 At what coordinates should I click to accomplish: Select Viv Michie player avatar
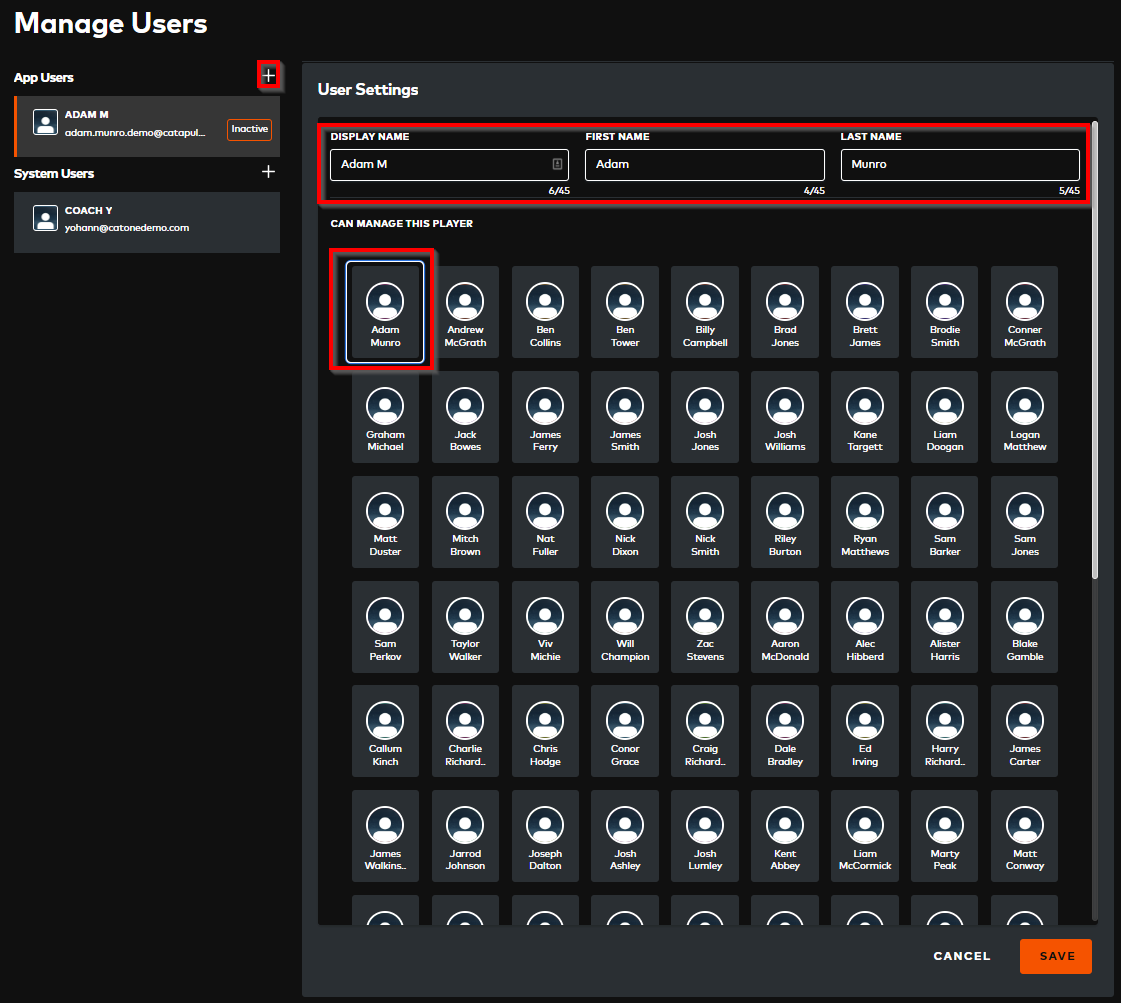click(x=545, y=616)
